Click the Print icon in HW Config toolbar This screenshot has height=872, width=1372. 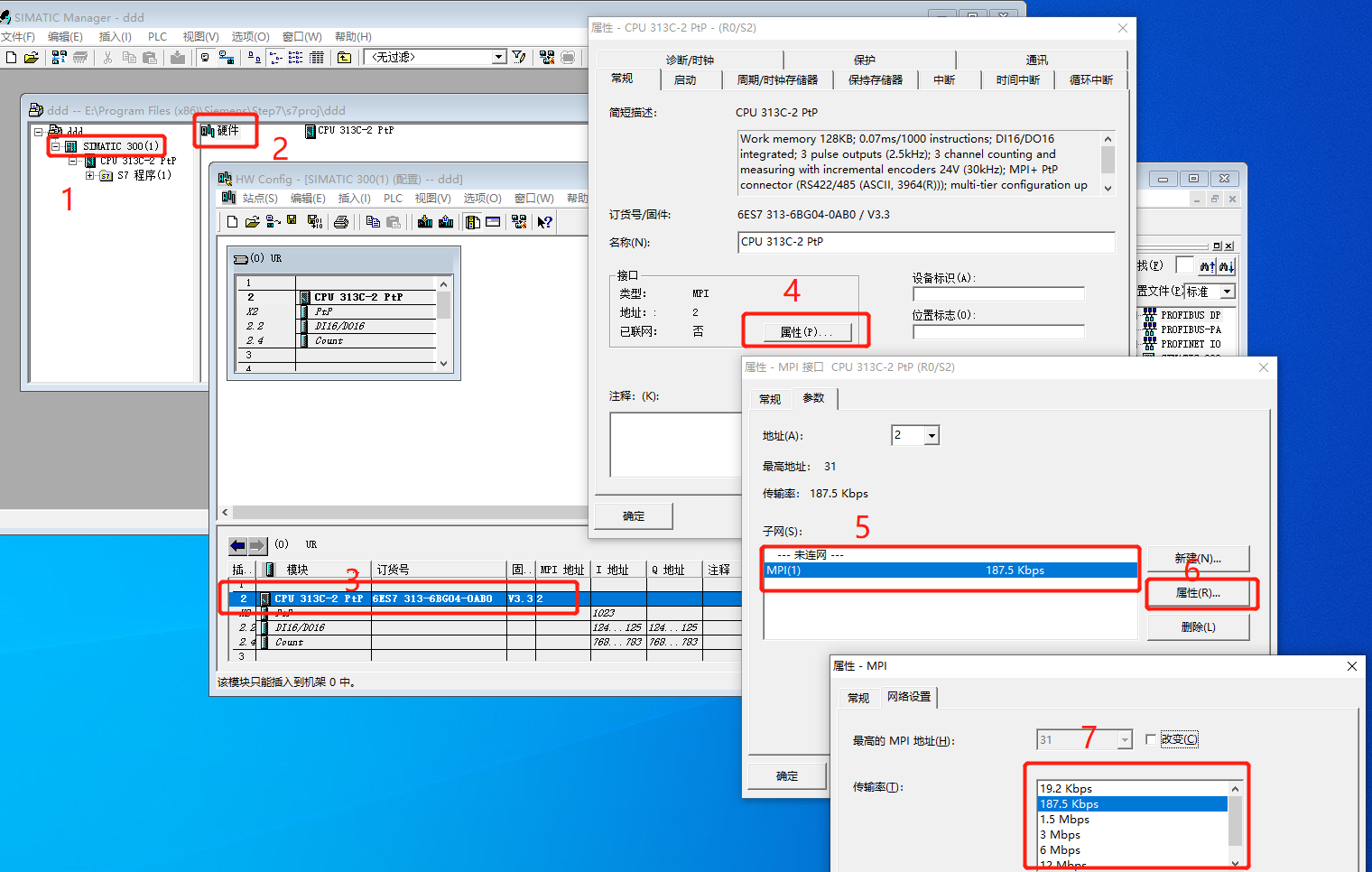pos(341,222)
